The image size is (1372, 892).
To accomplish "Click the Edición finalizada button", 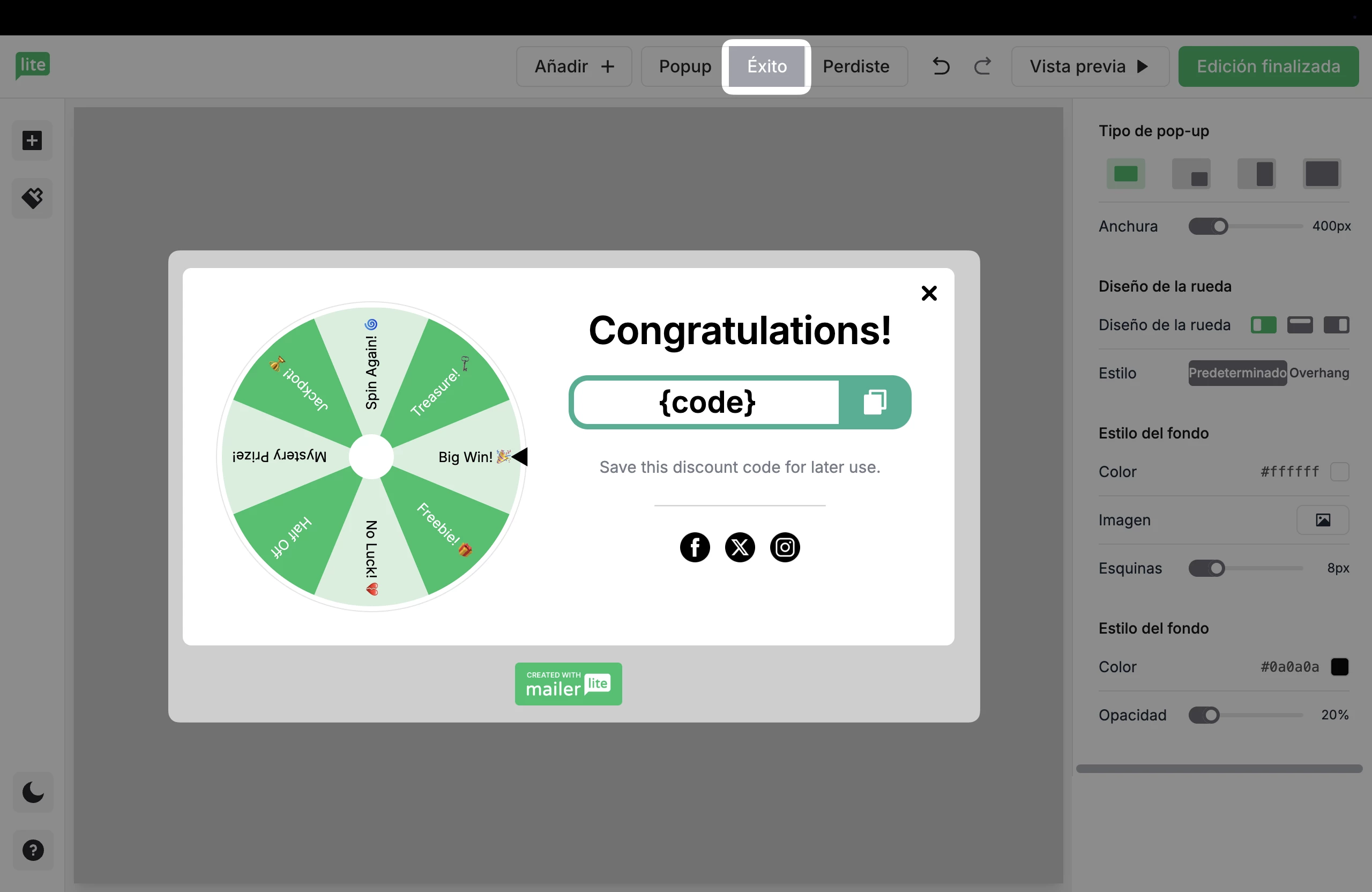I will point(1267,66).
